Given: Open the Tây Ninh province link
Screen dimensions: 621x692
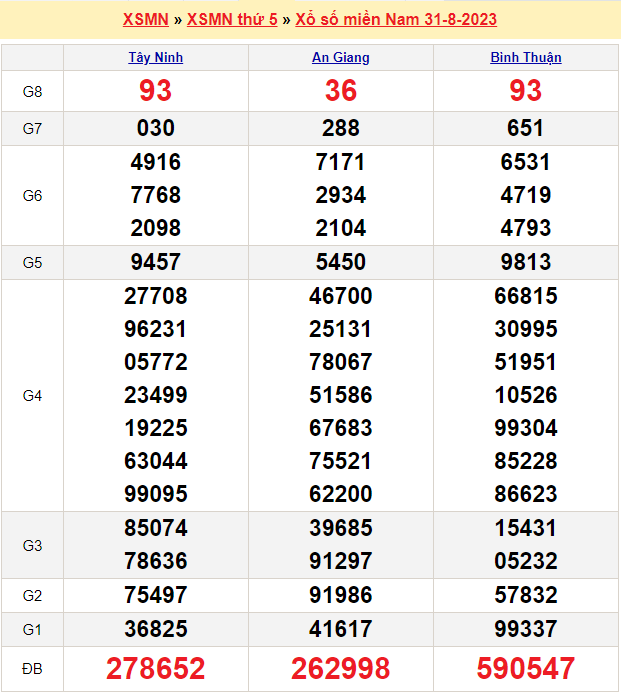Looking at the screenshot, I should 156,58.
